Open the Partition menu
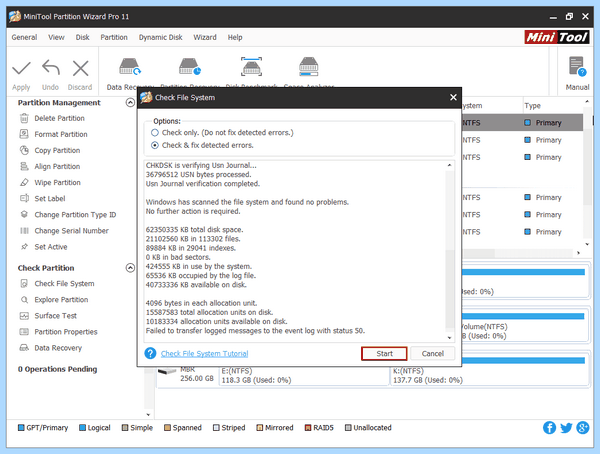This screenshot has height=454, width=600. 114,37
